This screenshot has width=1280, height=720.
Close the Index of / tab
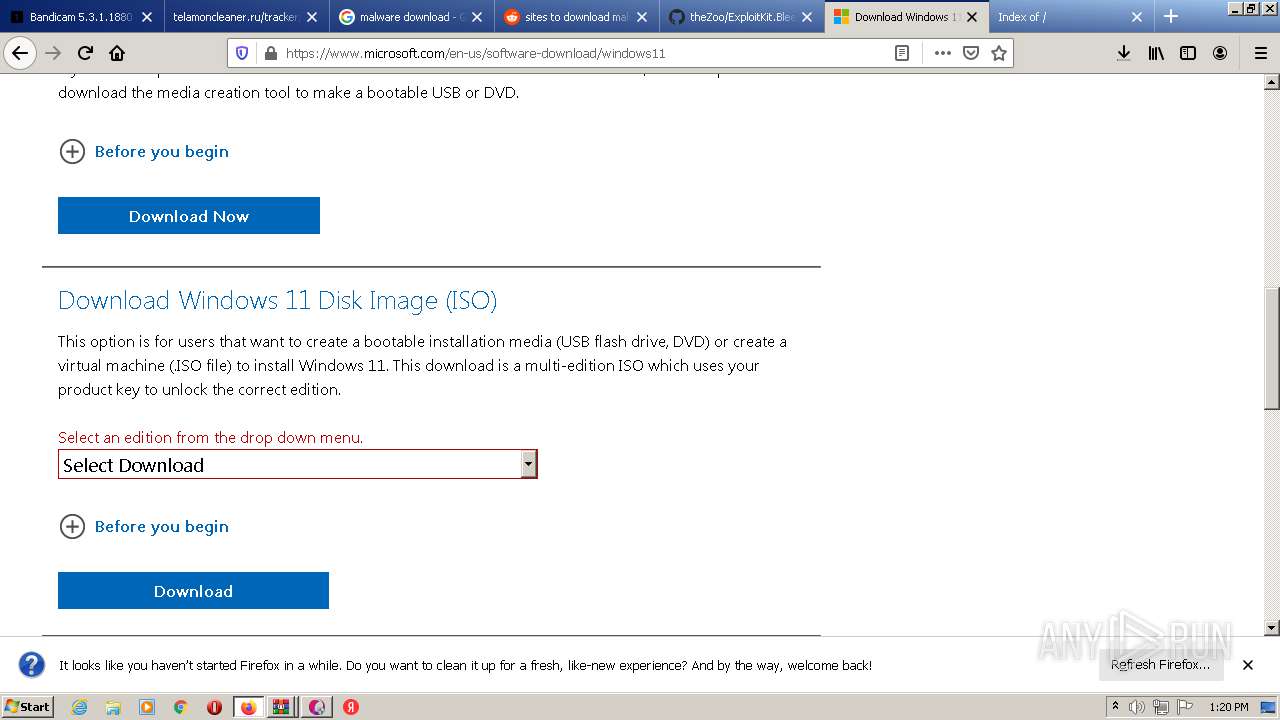(1137, 17)
